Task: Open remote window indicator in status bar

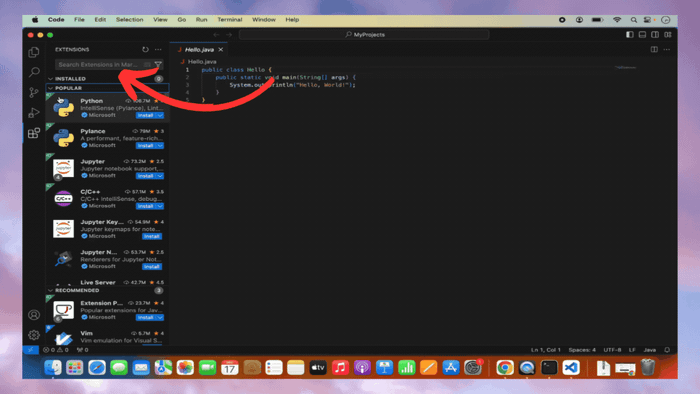Action: coord(30,350)
